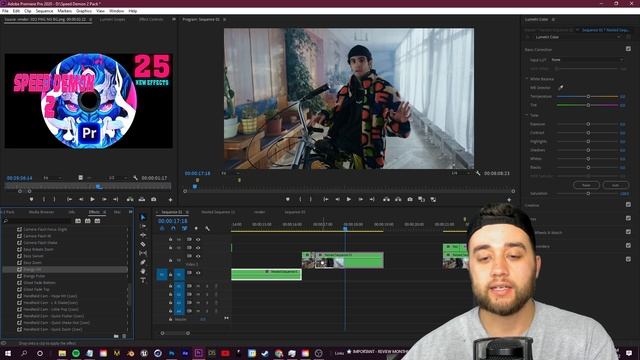Click the Effects panel search field
The height and width of the screenshot is (360, 640).
[37, 221]
